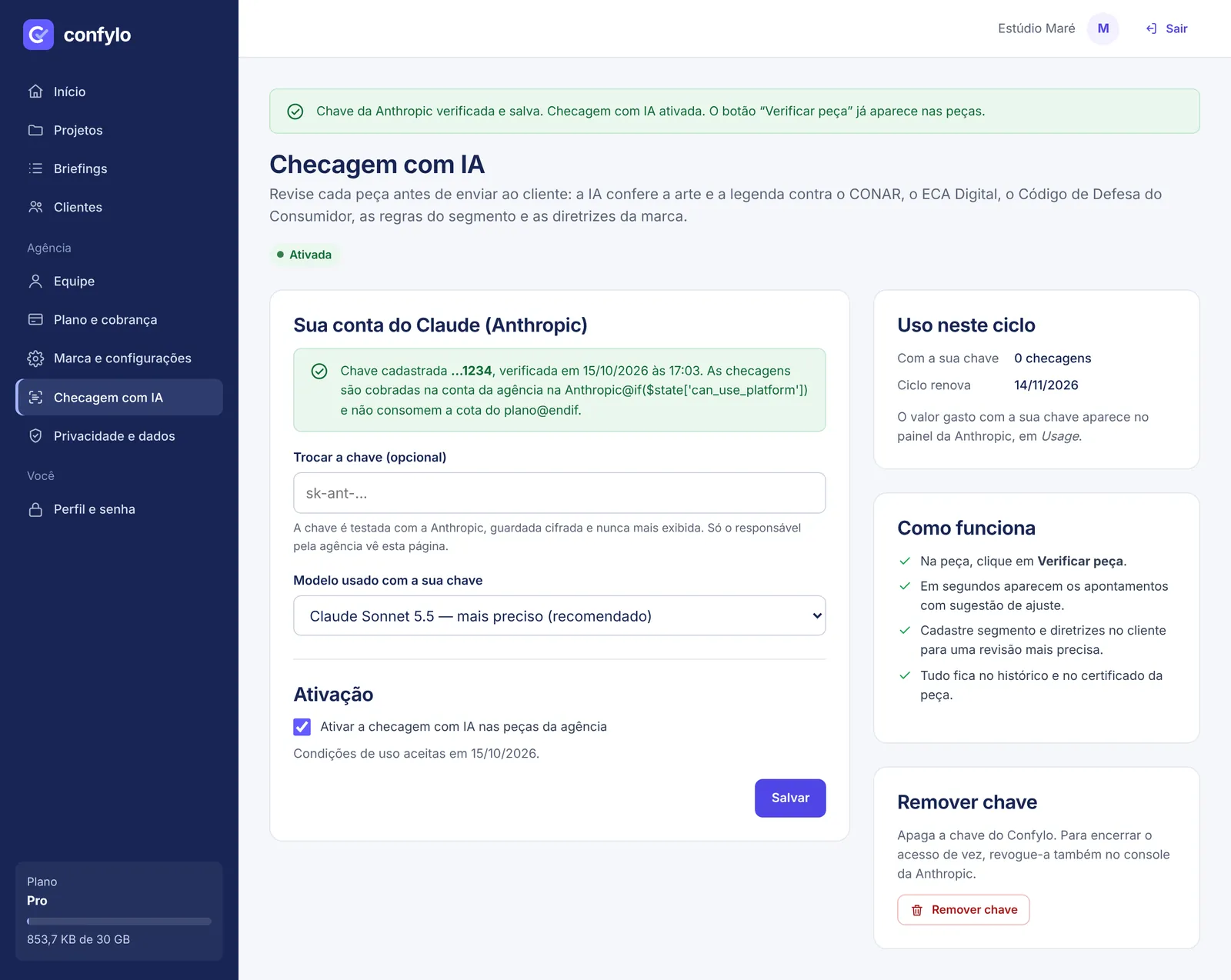
Task: Click the Privacidade e dados shield icon
Action: [x=35, y=436]
